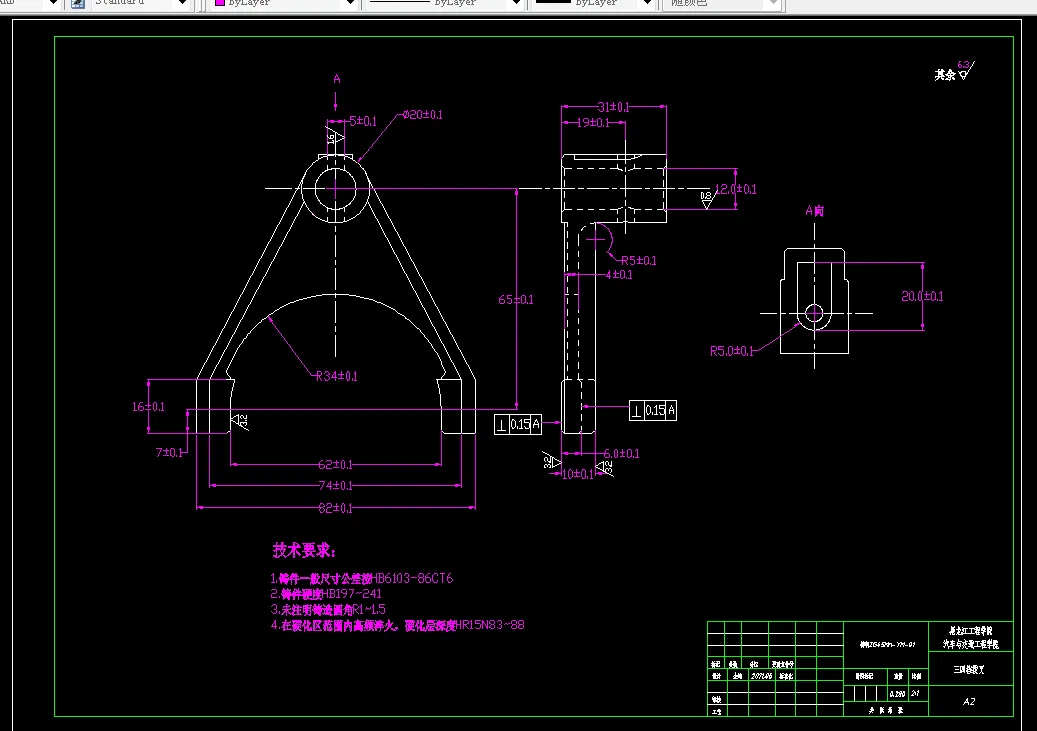Screen dimensions: 1037x731
Task: Select the 4±0.1 dimension text
Action: pyautogui.click(x=619, y=275)
